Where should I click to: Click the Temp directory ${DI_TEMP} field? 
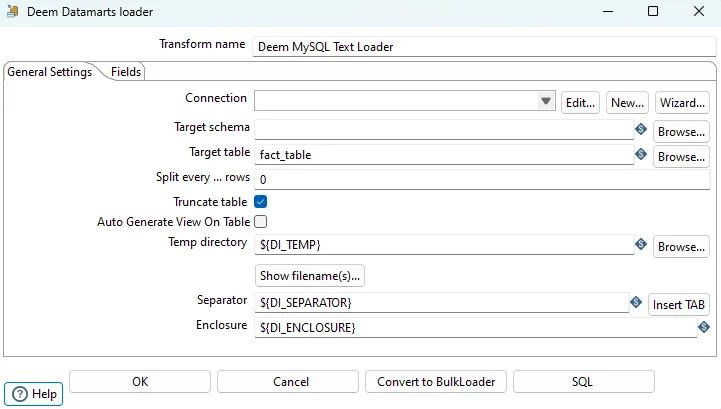click(x=444, y=244)
